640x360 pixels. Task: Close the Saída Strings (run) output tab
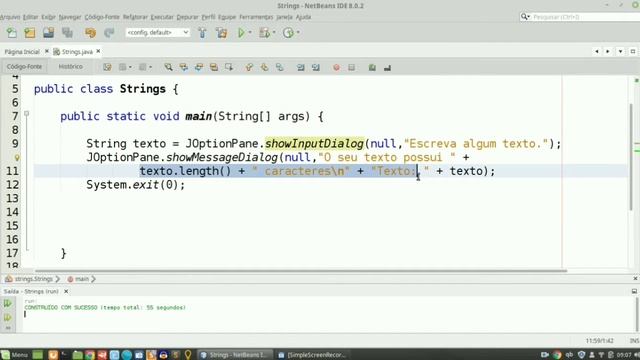66,291
